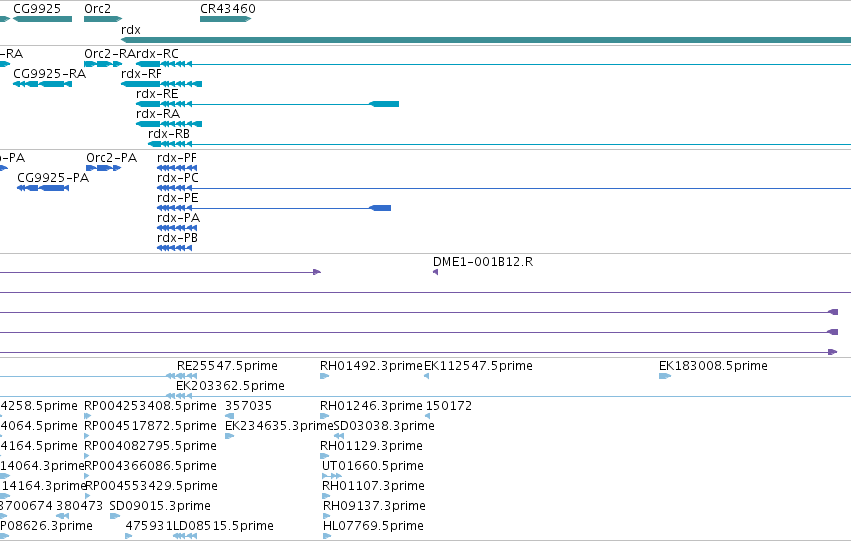
Task: Select the rdx-PE protein label
Action: (177, 198)
